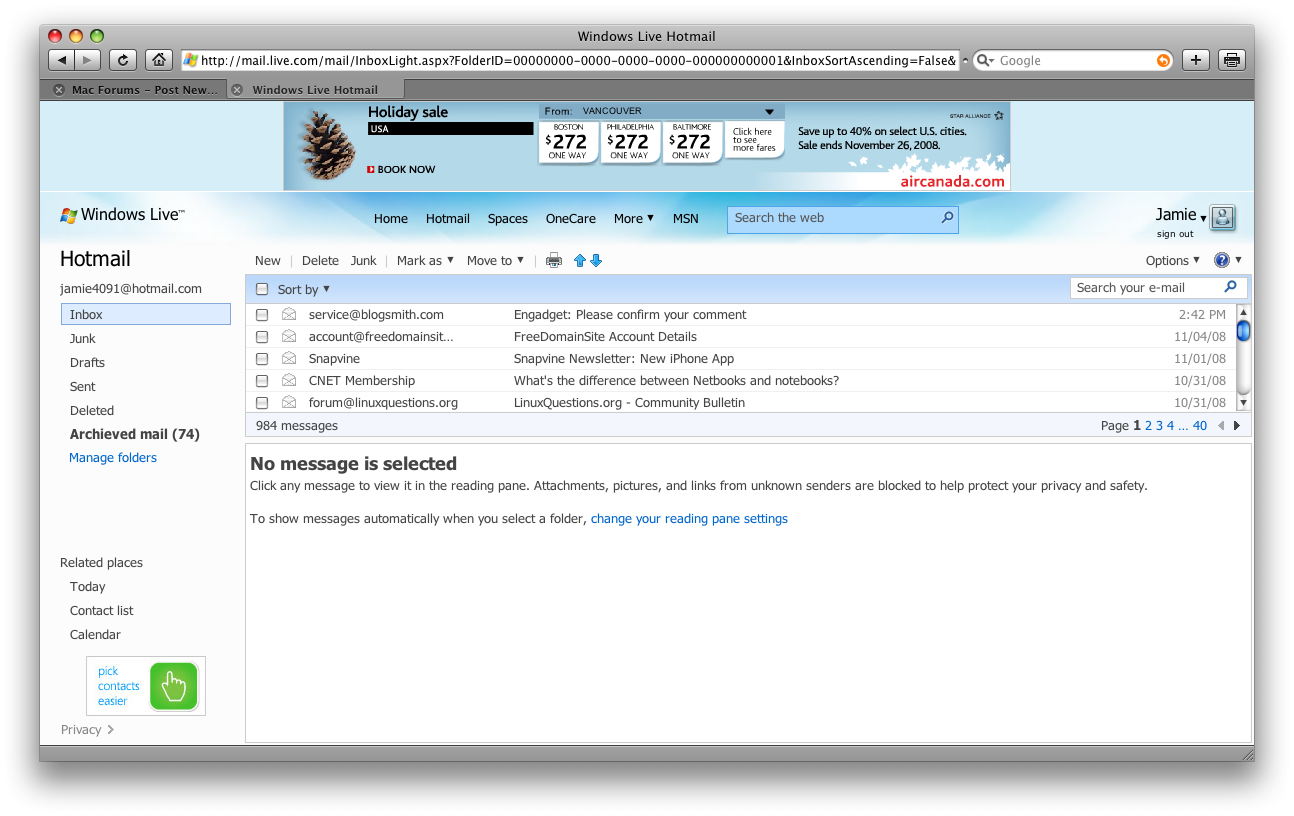The width and height of the screenshot is (1294, 816).
Task: Click the blue up arrow icon
Action: click(x=580, y=261)
